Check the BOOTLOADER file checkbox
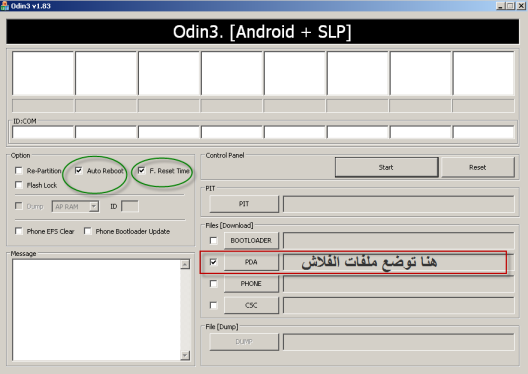Image resolution: width=528 pixels, height=374 pixels. point(213,240)
